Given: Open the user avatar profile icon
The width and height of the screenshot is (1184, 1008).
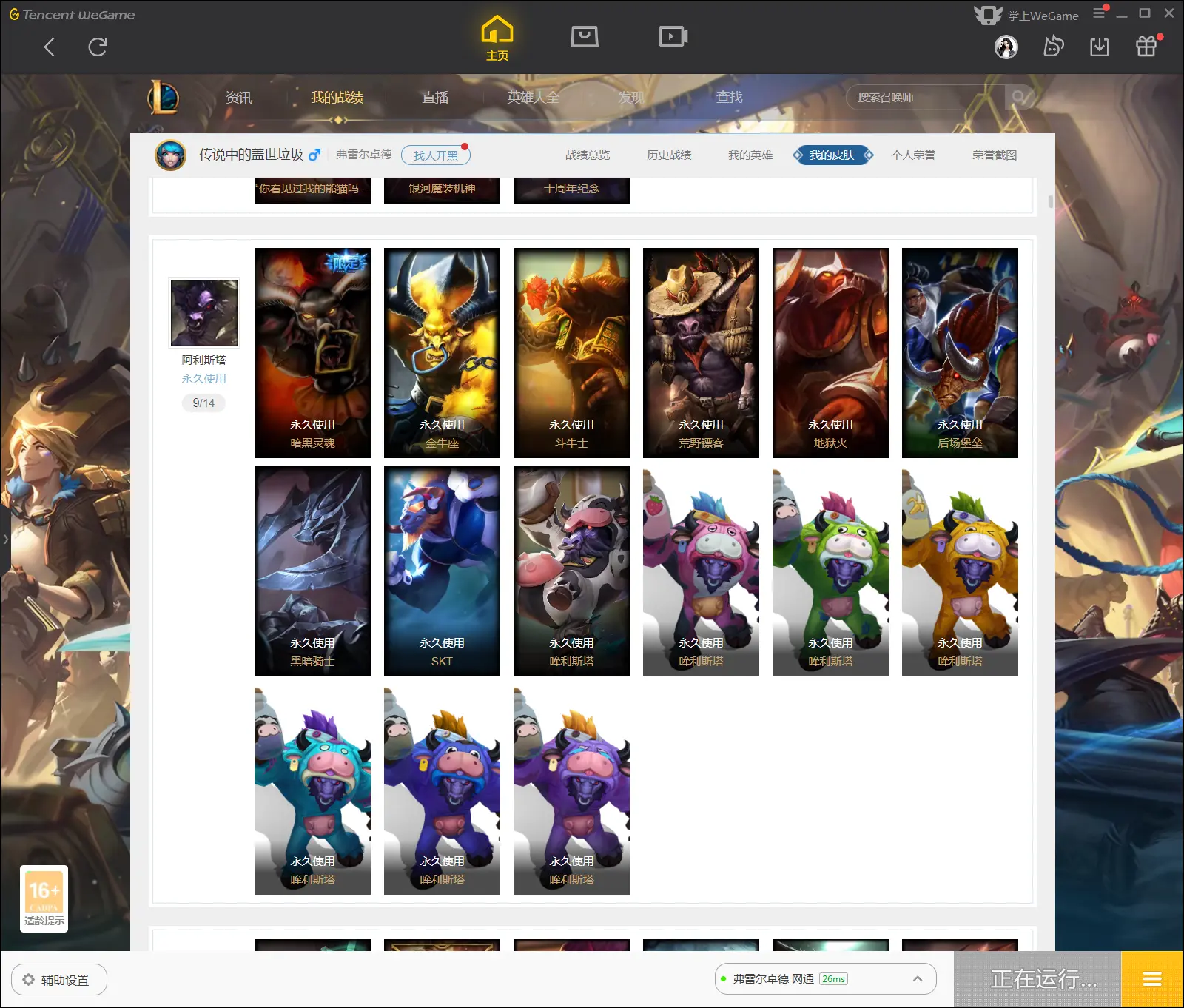Looking at the screenshot, I should click(x=1006, y=47).
